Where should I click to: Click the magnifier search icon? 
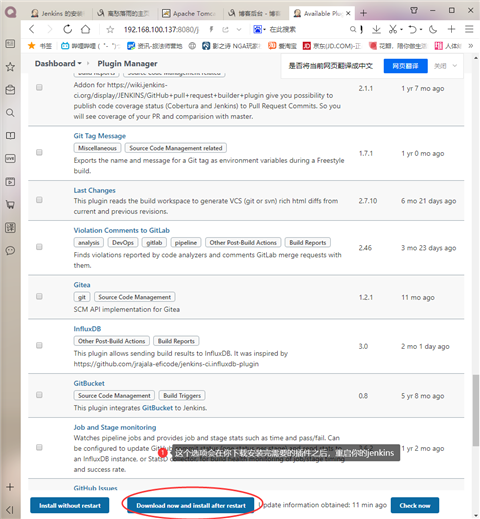353,29
